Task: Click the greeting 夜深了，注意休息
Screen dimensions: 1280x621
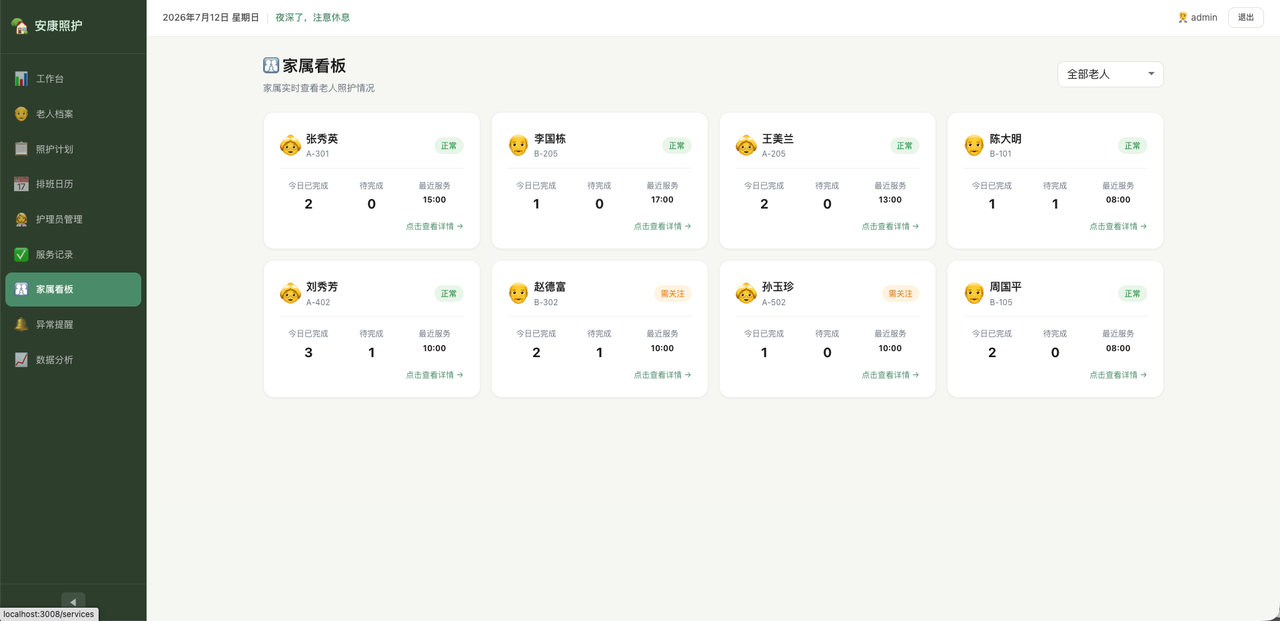Action: (313, 17)
